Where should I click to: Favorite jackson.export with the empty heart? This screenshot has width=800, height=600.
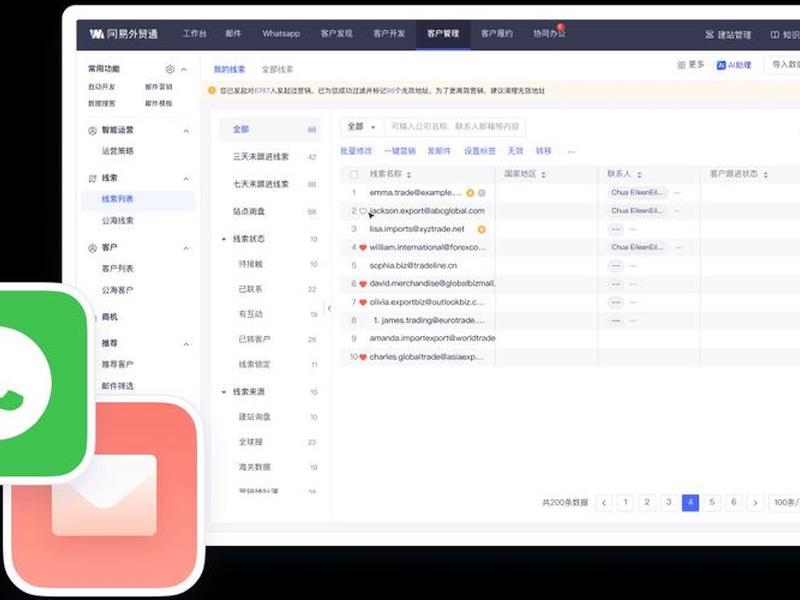point(363,211)
